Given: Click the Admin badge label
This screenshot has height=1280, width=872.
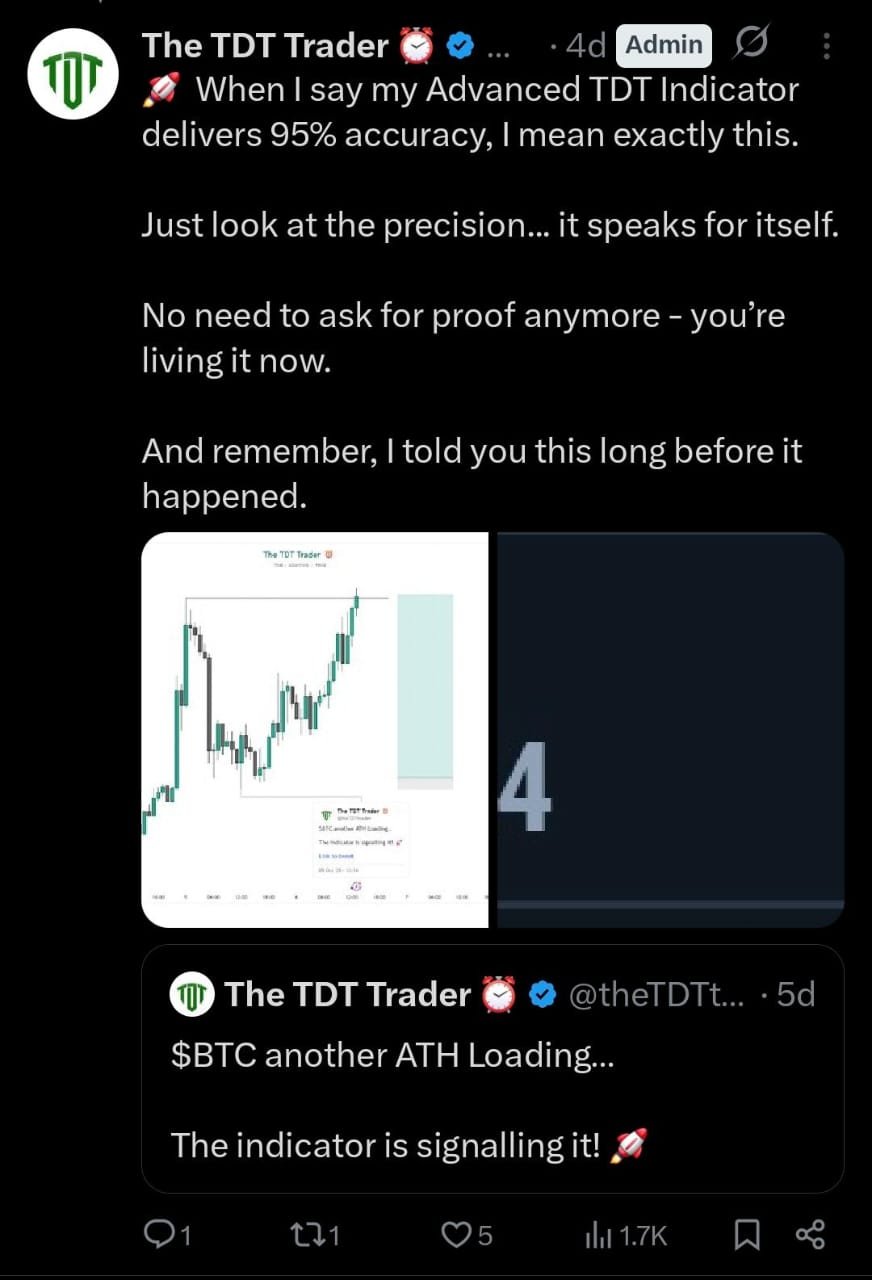Looking at the screenshot, I should click(x=664, y=45).
